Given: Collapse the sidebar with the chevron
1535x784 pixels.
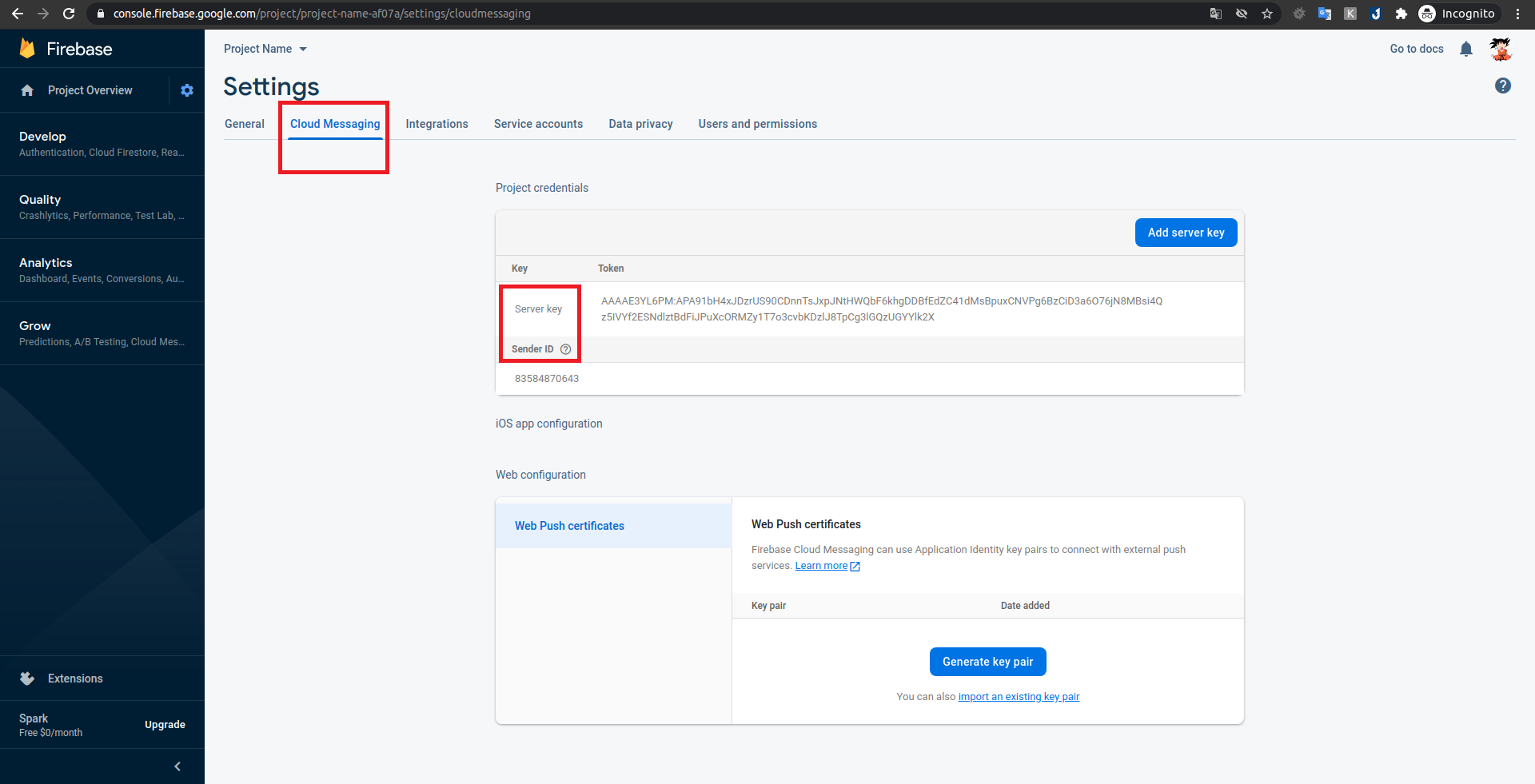Looking at the screenshot, I should (177, 766).
